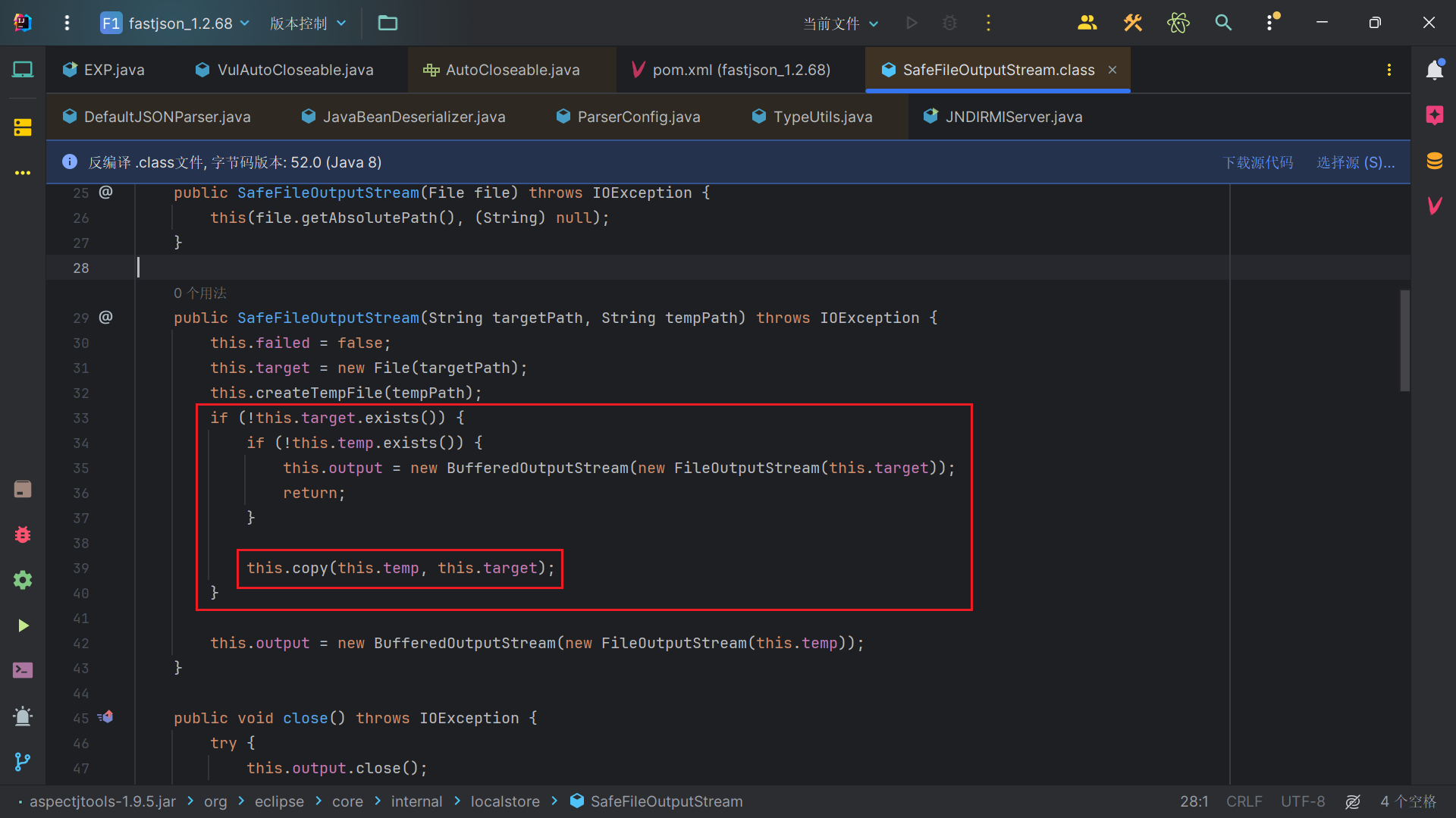
Task: Switch to EXP.java tab
Action: click(x=104, y=70)
